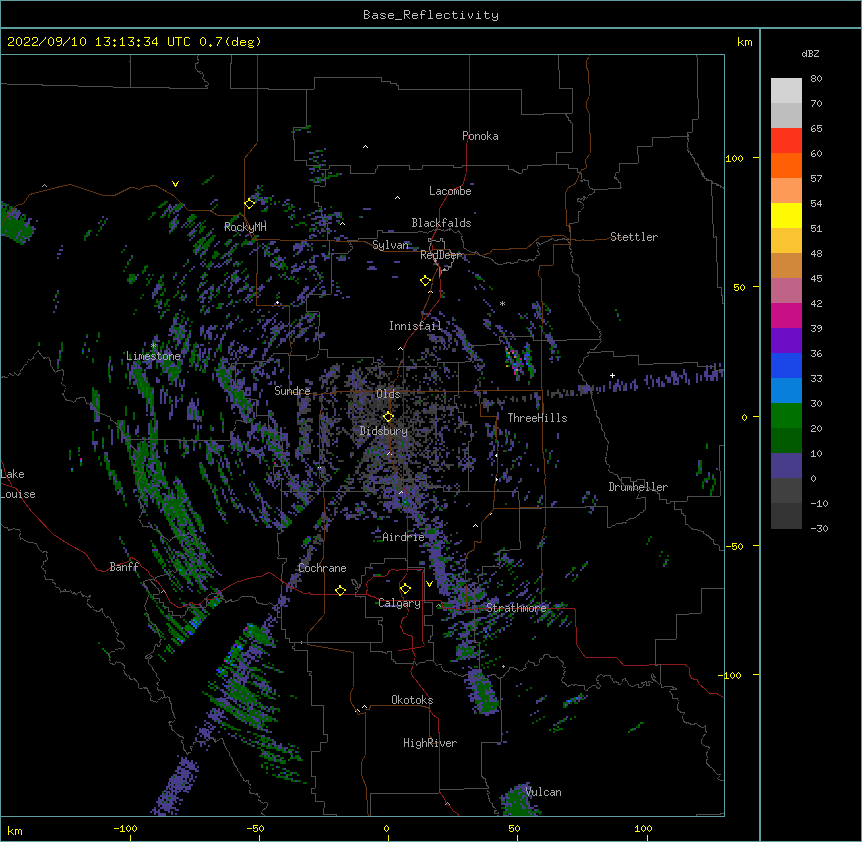Select the Banff label
This screenshot has width=862, height=842.
click(124, 567)
